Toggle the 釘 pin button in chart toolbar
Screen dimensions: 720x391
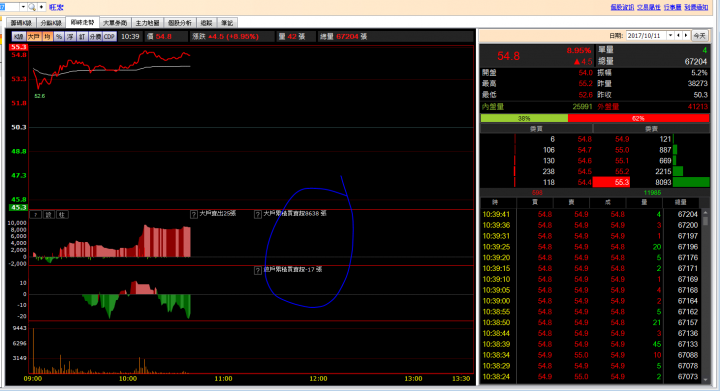point(82,36)
